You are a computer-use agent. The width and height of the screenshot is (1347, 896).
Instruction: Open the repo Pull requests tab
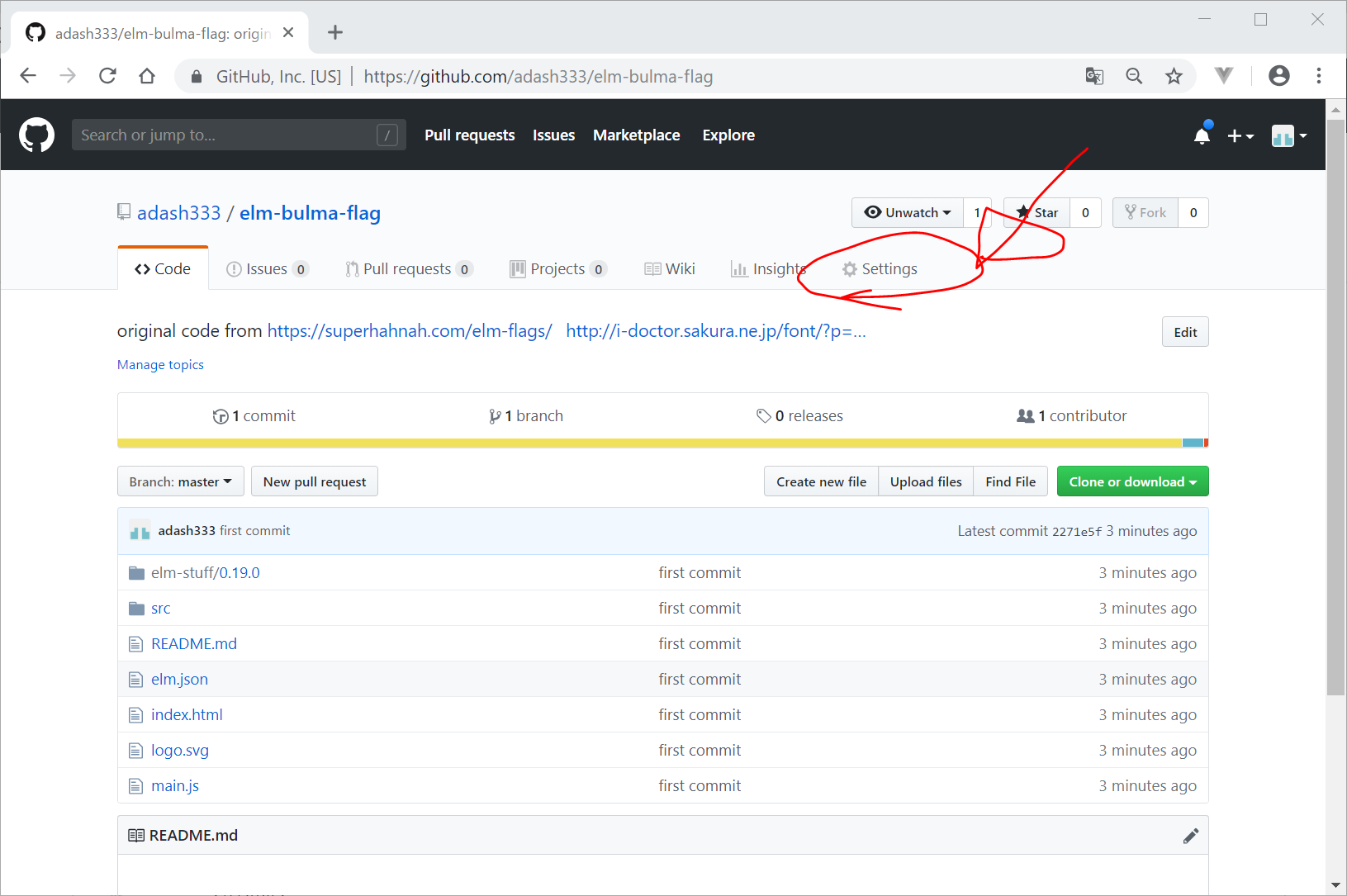click(409, 269)
